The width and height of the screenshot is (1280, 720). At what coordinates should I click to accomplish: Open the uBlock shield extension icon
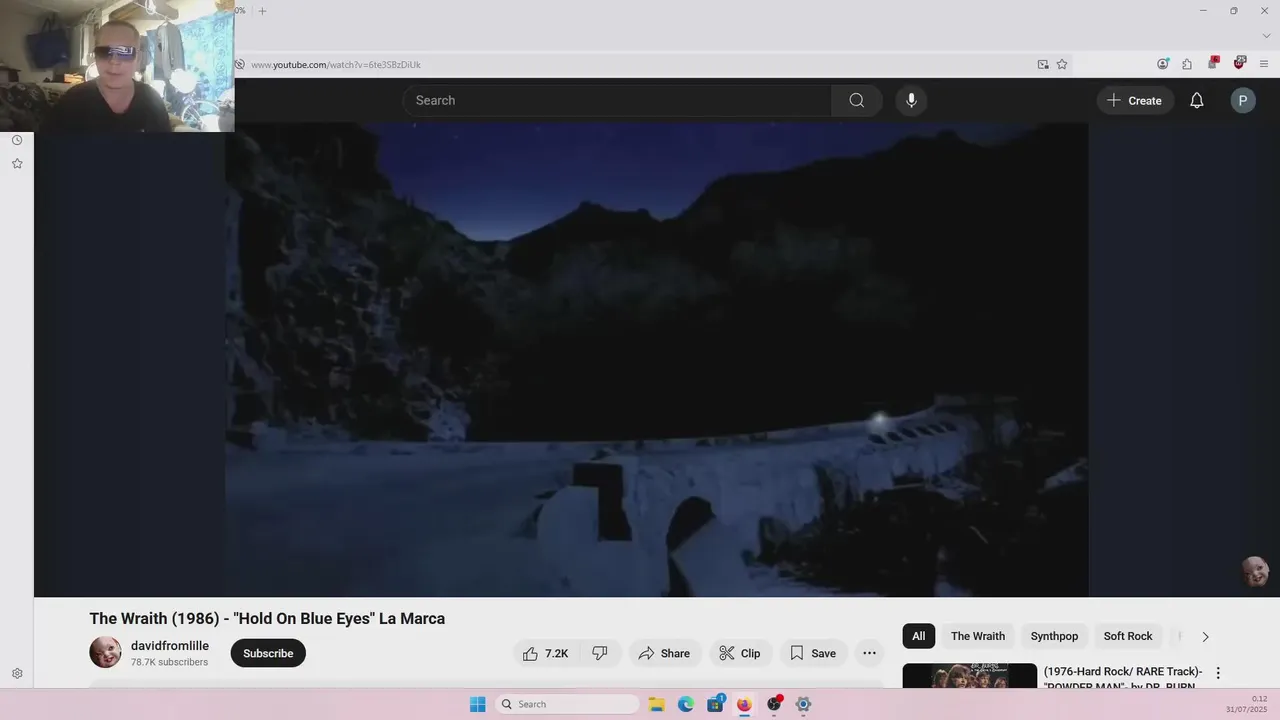pos(1239,63)
